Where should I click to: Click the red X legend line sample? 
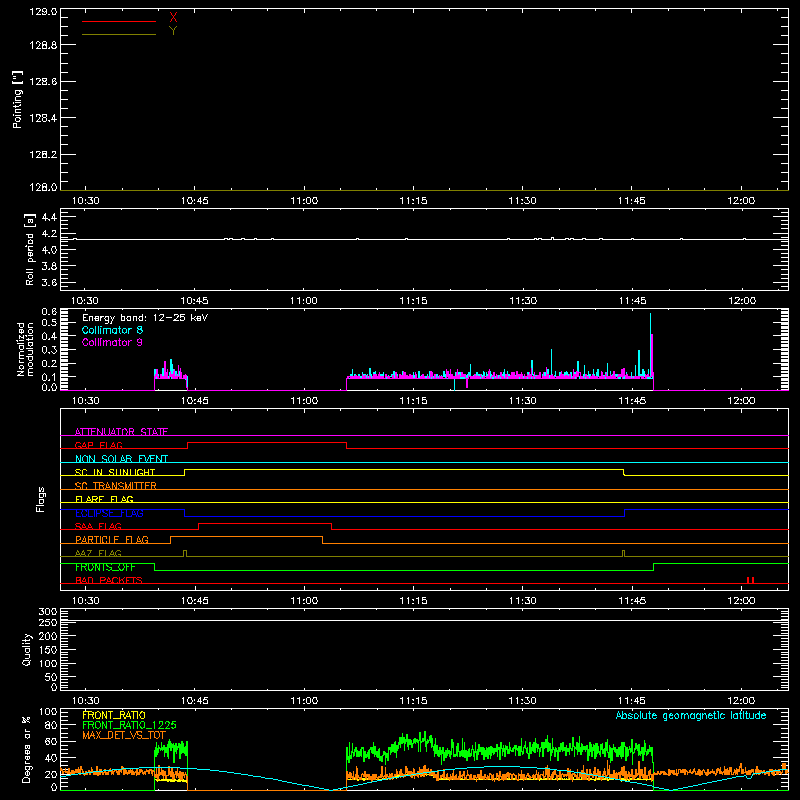click(119, 21)
